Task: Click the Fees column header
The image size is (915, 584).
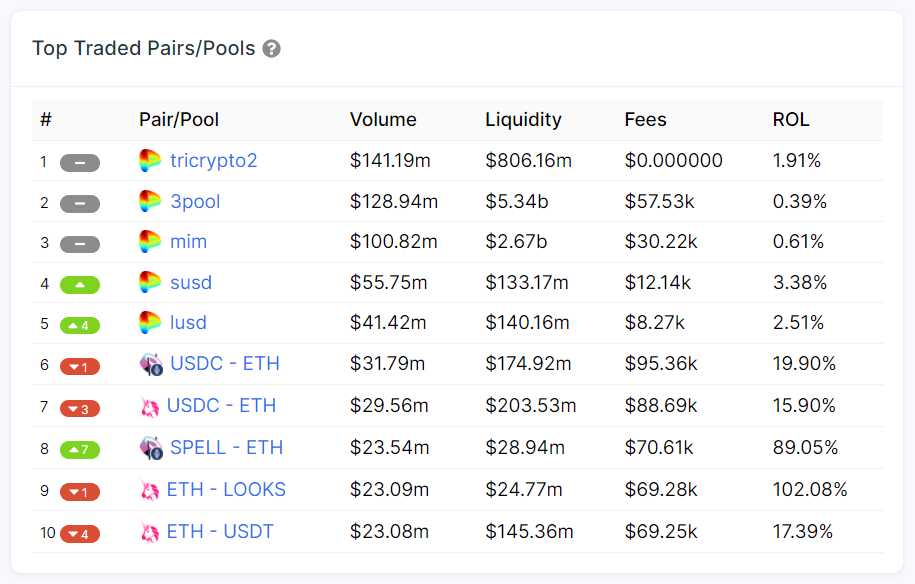Action: (645, 120)
